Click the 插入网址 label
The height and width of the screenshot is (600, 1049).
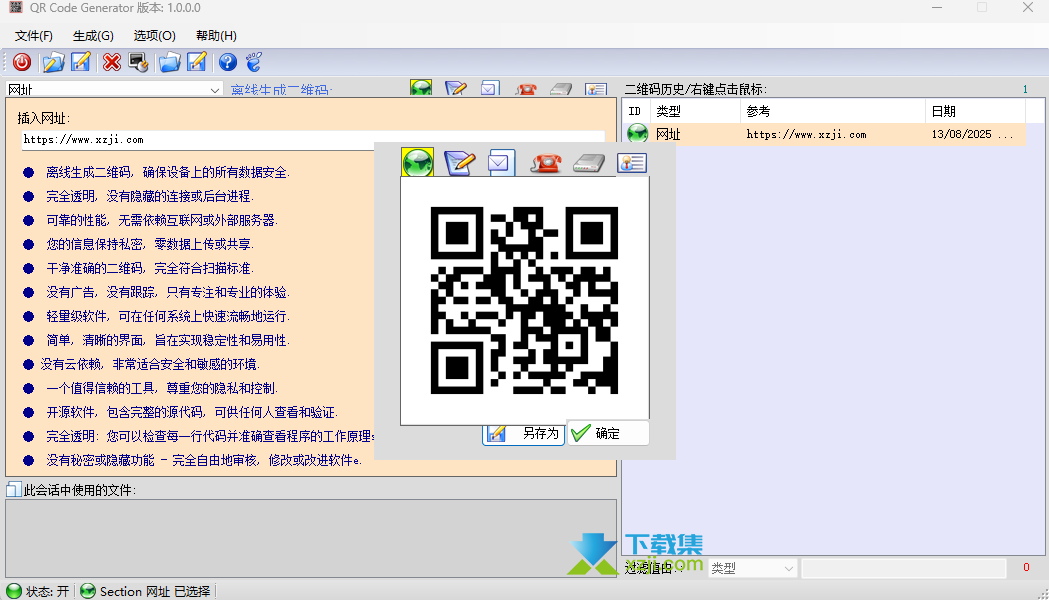(43, 118)
